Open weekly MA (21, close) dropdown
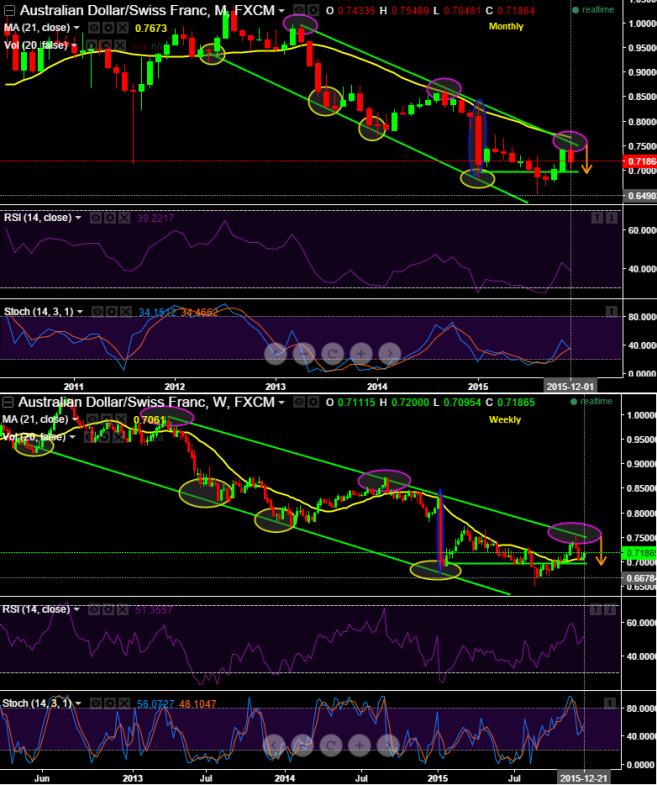This screenshot has width=657, height=785. (75, 420)
